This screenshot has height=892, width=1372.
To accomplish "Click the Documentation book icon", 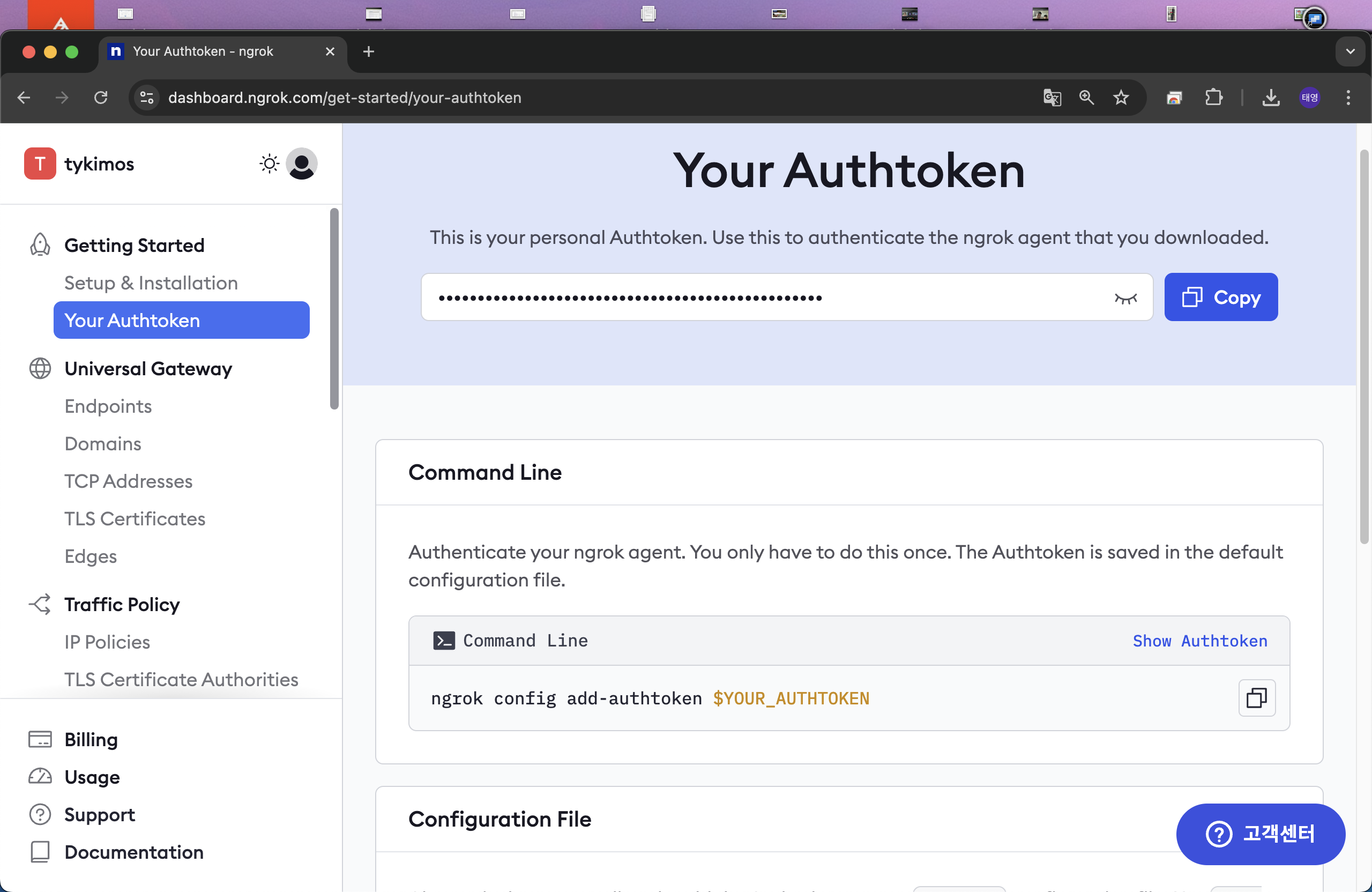I will [x=40, y=852].
